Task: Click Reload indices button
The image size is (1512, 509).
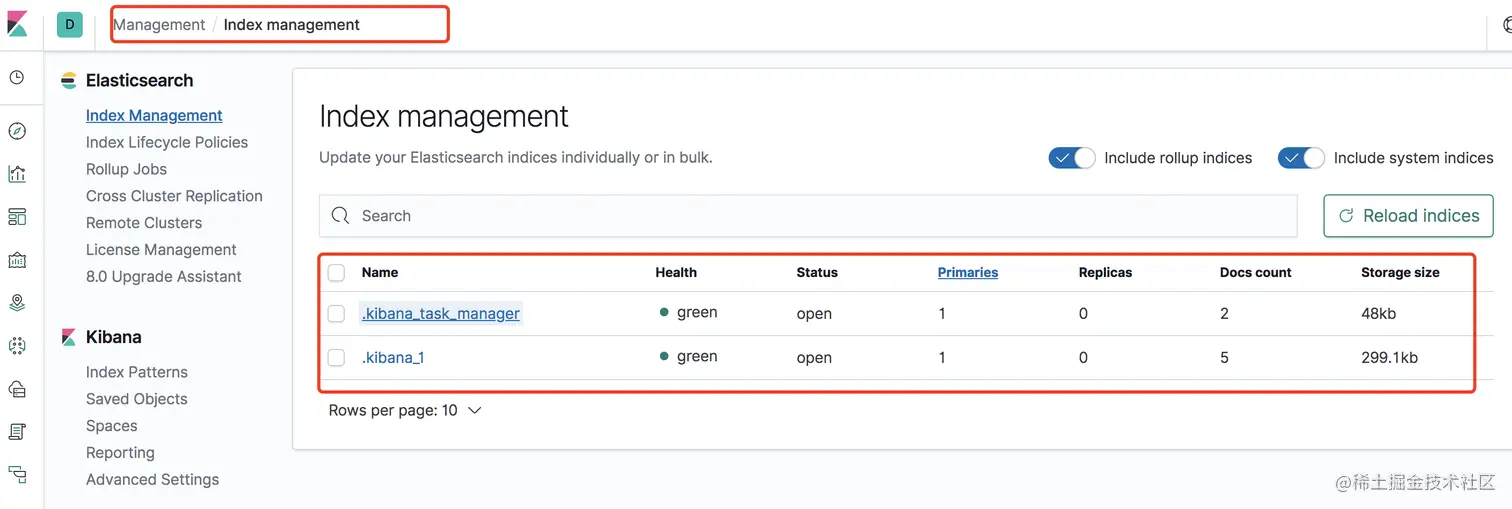Action: click(x=1408, y=216)
